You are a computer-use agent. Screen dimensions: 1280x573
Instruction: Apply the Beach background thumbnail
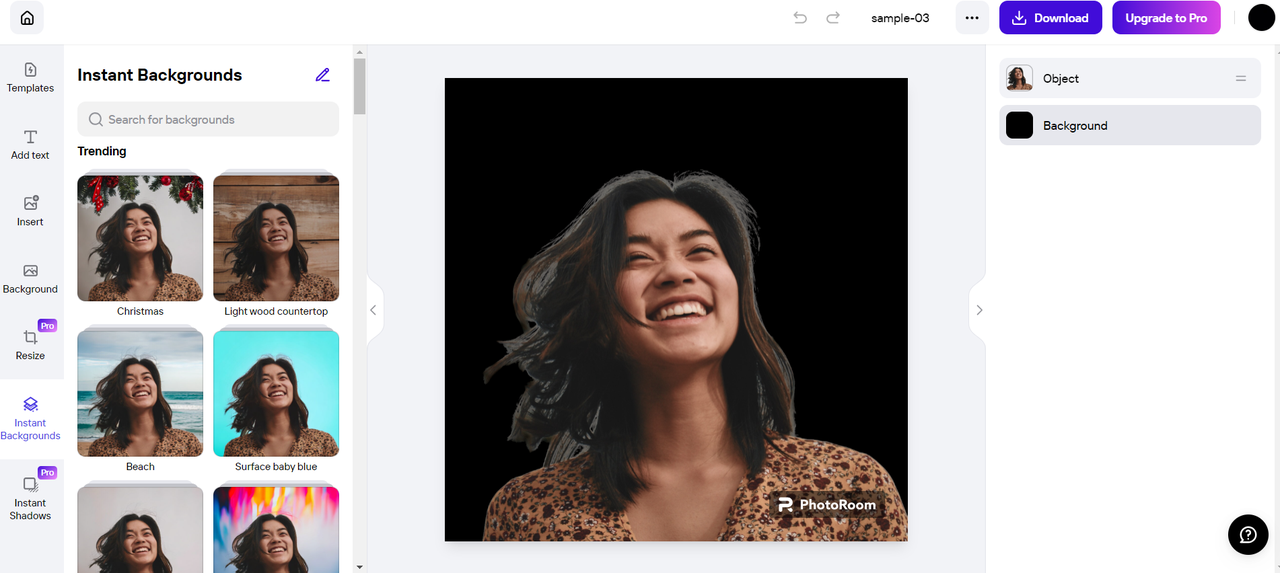140,393
